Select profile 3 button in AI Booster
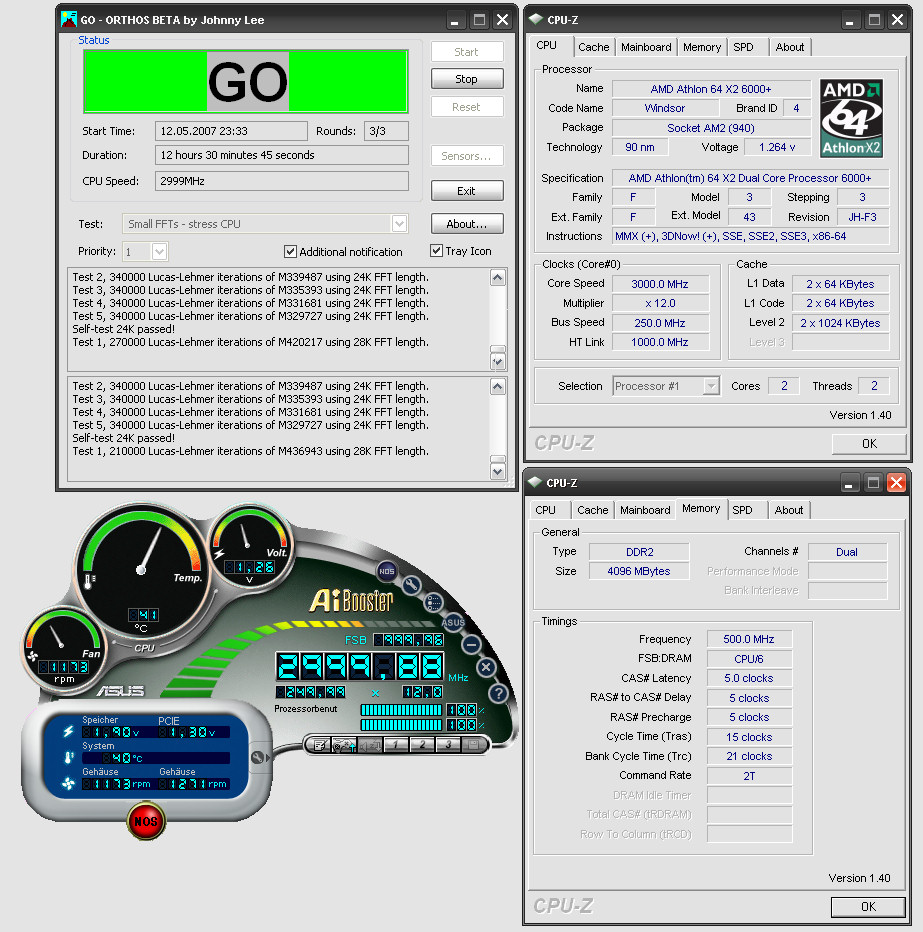The height and width of the screenshot is (932, 923). tap(448, 744)
